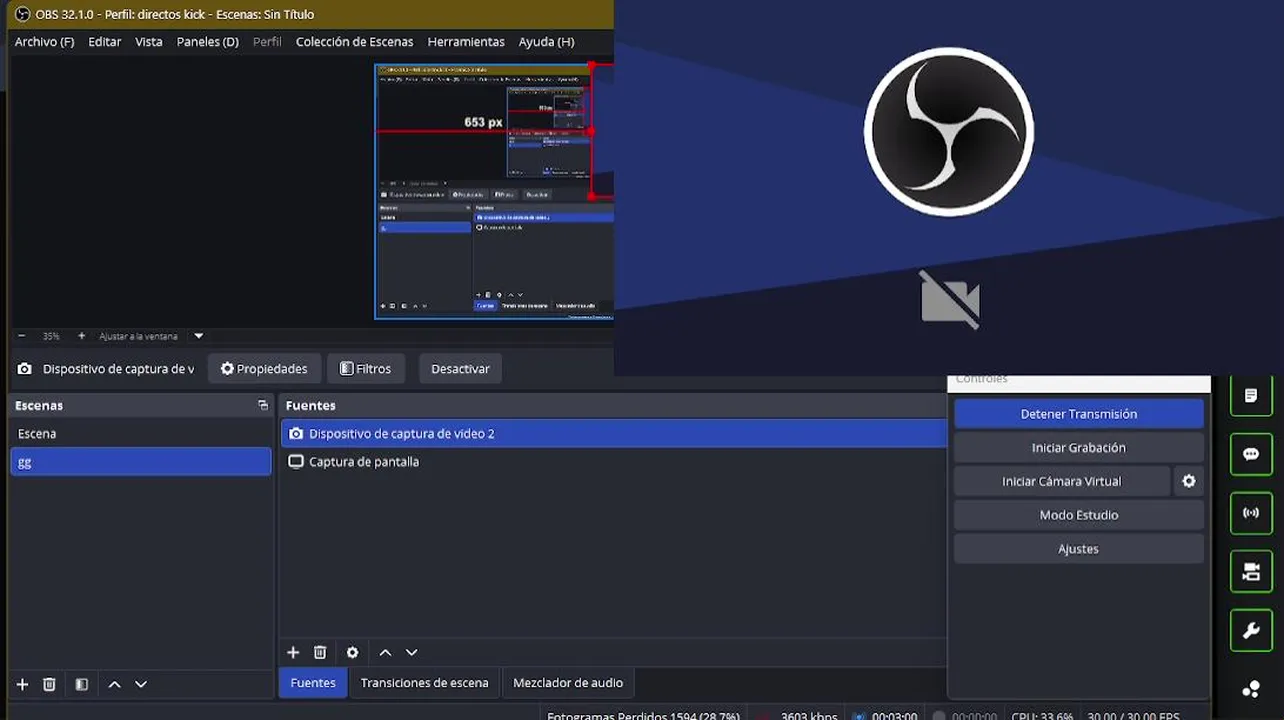The image size is (1284, 720).
Task: Open the Perfil menu
Action: 267,42
